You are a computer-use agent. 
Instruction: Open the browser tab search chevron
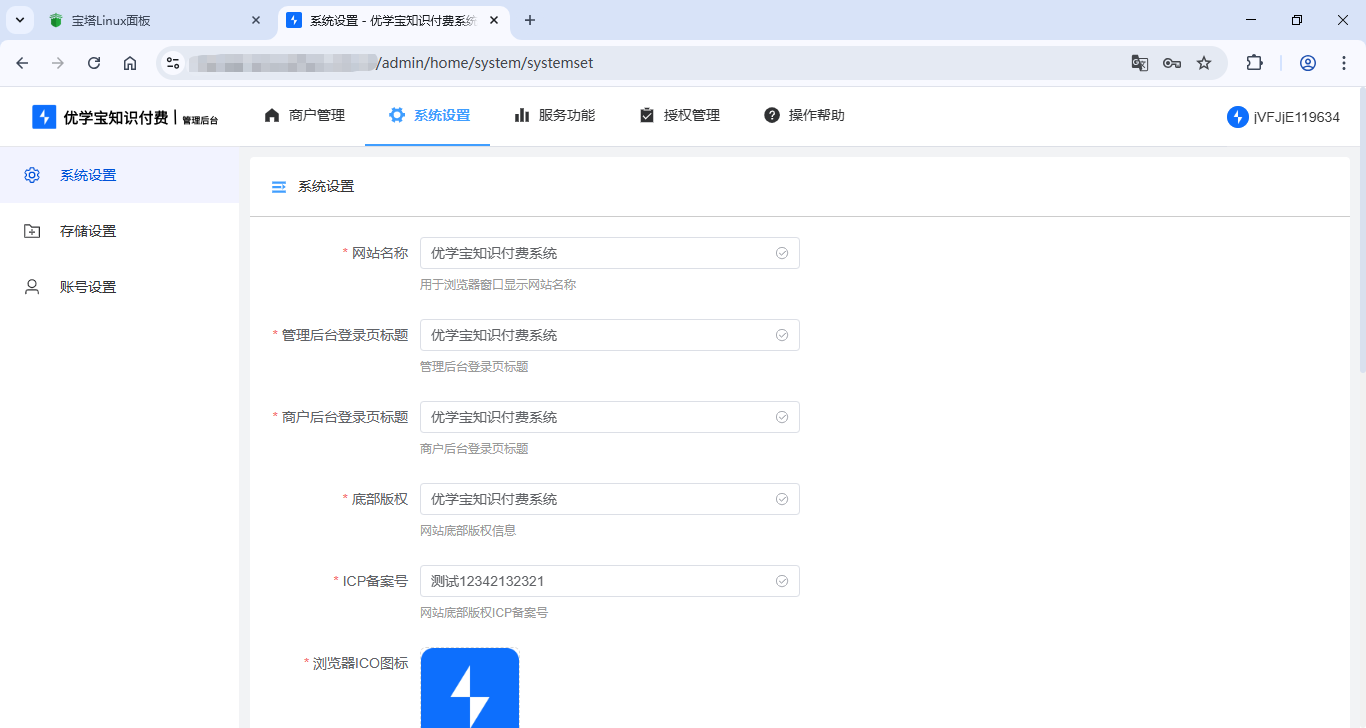19,19
